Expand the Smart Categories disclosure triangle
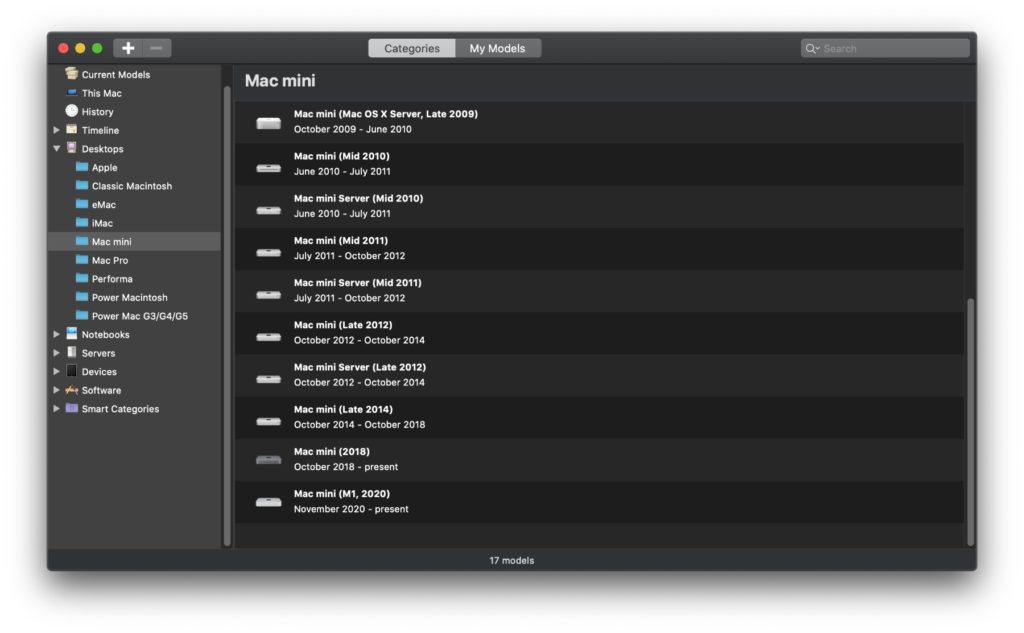 pos(56,408)
